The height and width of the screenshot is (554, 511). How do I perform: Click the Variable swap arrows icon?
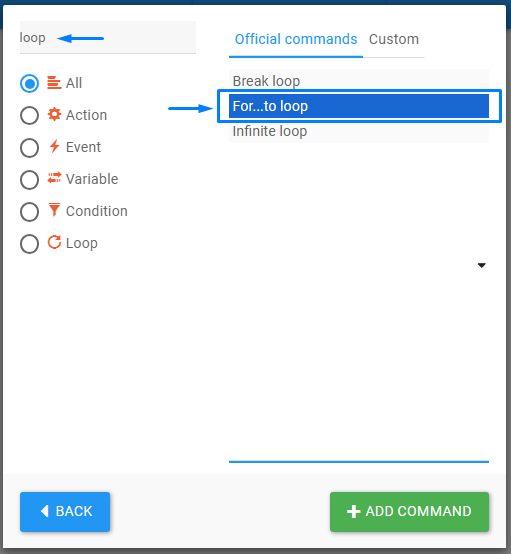[54, 178]
